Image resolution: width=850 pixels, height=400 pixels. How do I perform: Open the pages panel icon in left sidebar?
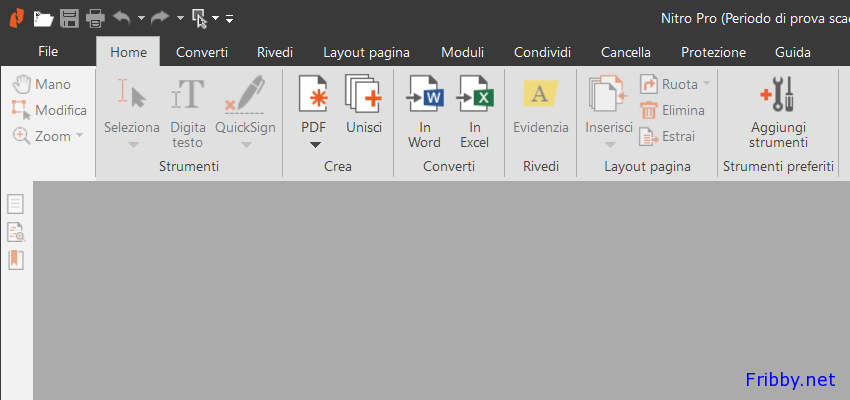(x=16, y=204)
